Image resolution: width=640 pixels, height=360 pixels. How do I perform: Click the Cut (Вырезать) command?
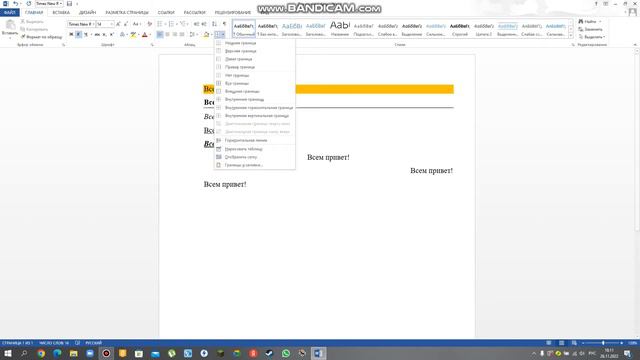tap(32, 21)
